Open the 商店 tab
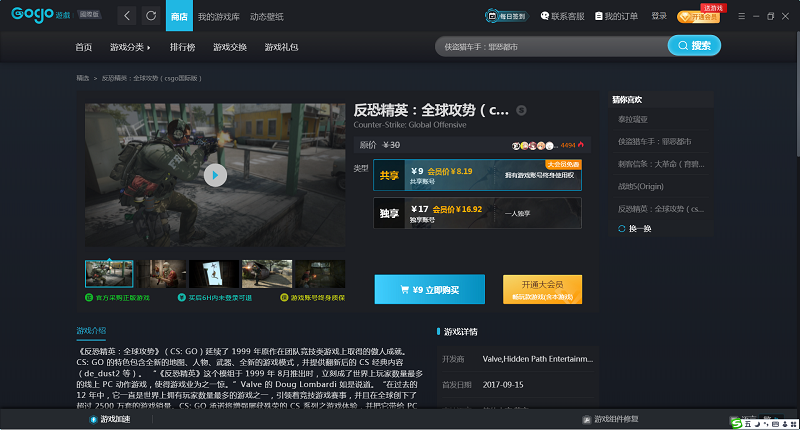 click(179, 16)
